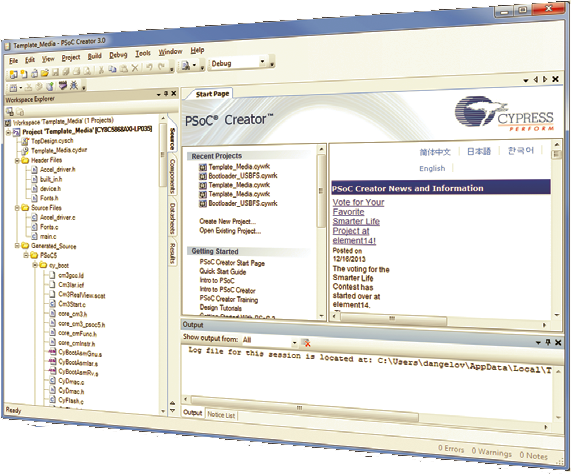Click the Undo arrow icon
Screen dimensions: 571x474
coord(150,67)
